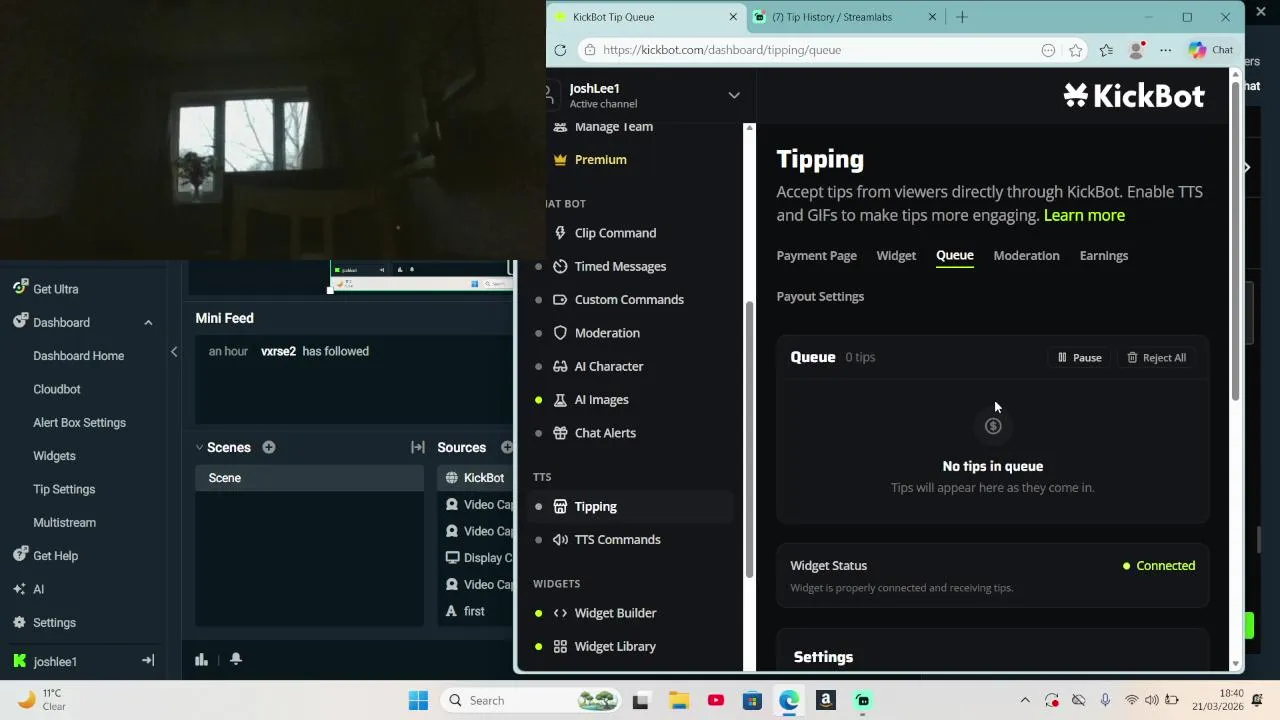1280x720 pixels.
Task: Reject all tips in queue
Action: tap(1156, 358)
